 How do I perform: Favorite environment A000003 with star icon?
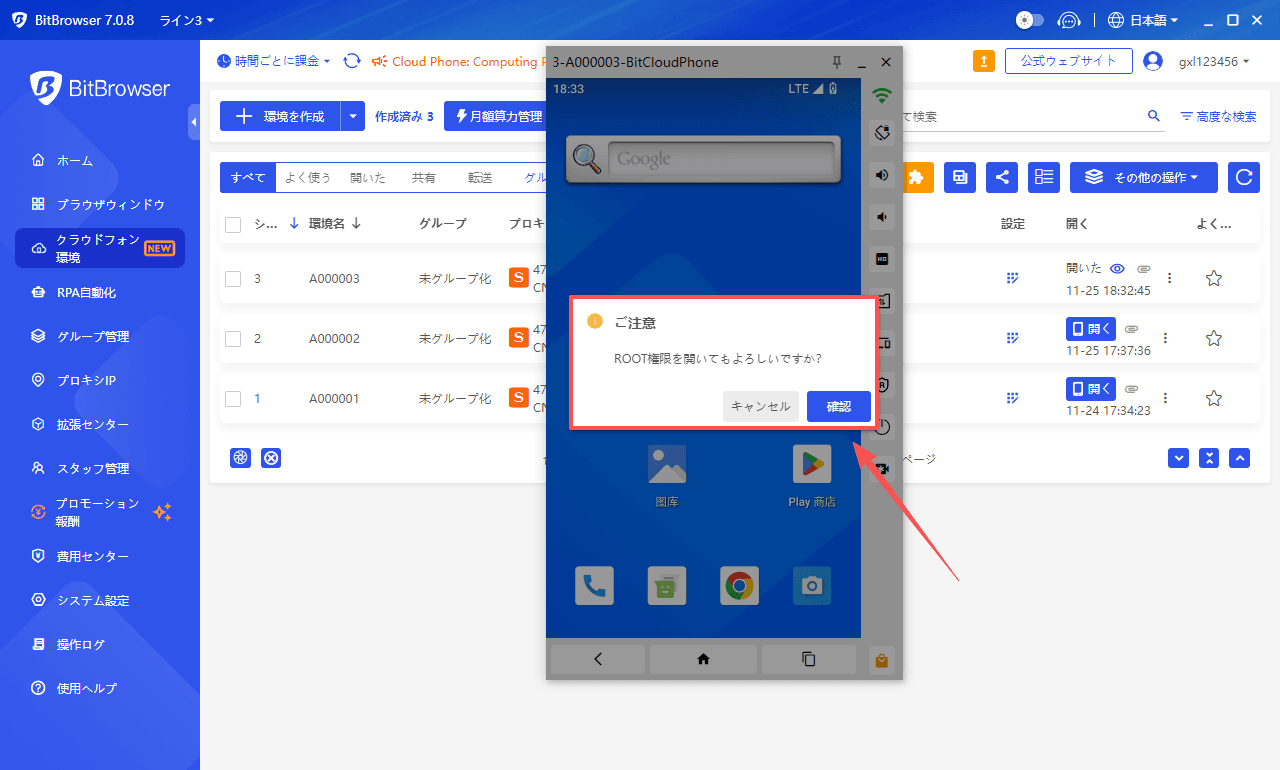1214,279
